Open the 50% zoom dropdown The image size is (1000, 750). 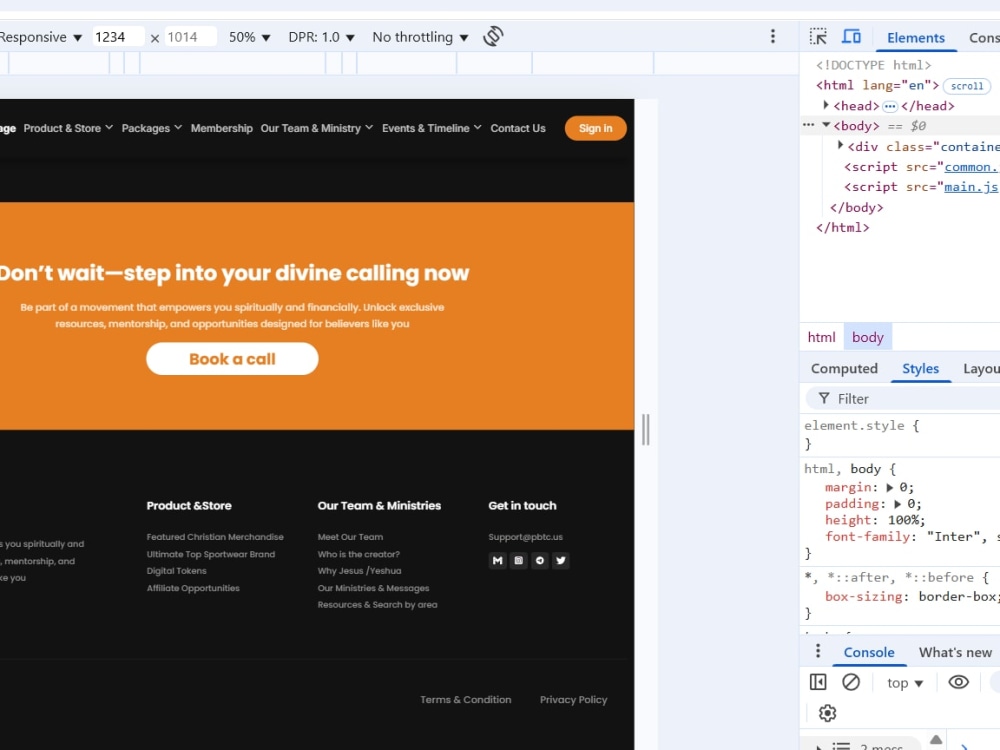pos(249,37)
